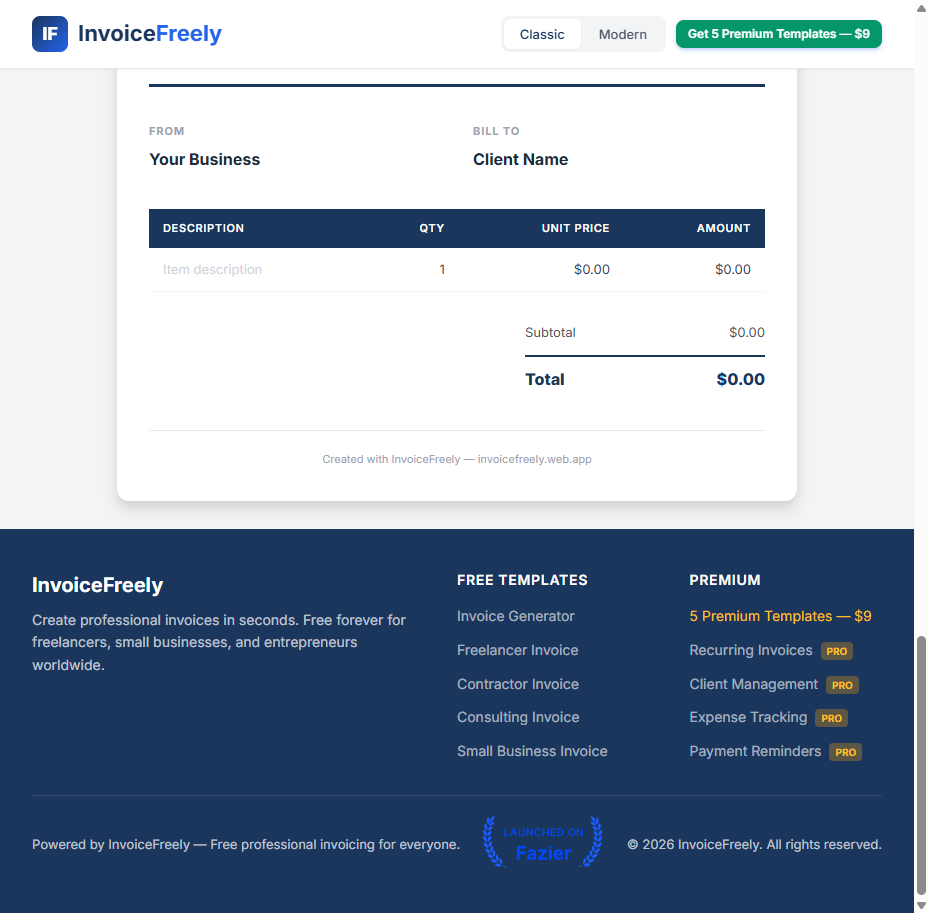Switch to the Classic template tab

pos(542,34)
